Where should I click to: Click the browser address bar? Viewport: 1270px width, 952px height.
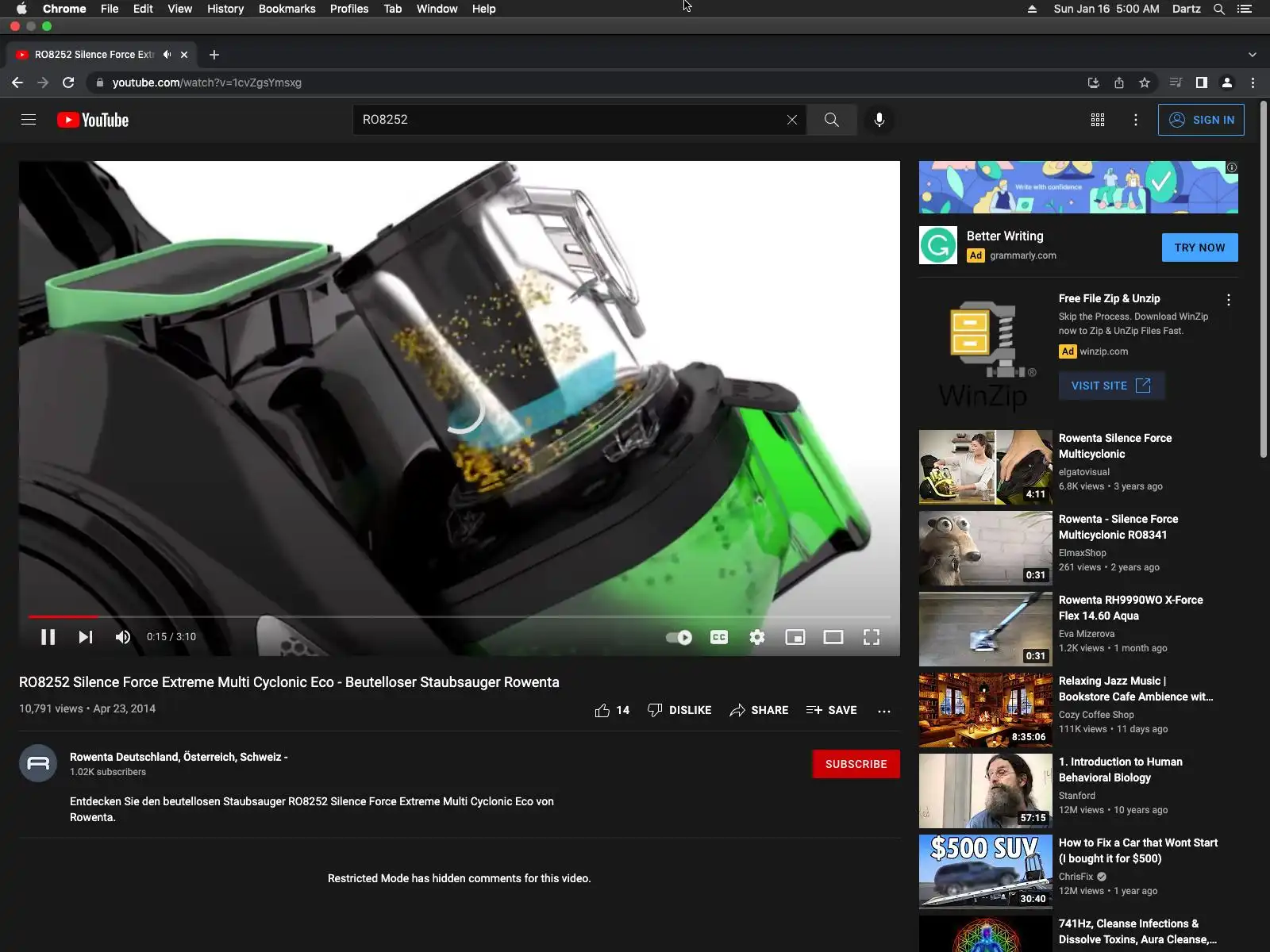(587, 83)
